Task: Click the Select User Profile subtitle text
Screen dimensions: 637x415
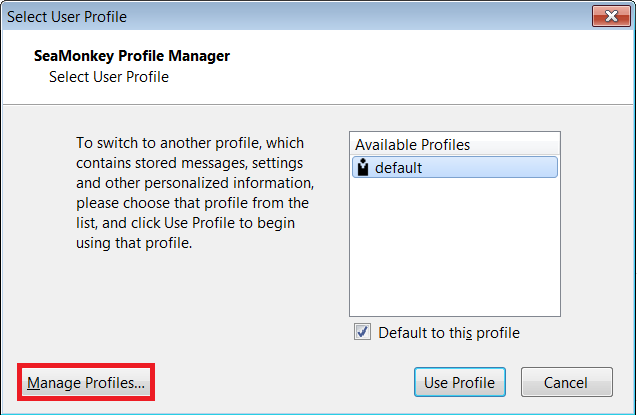Action: click(x=109, y=77)
